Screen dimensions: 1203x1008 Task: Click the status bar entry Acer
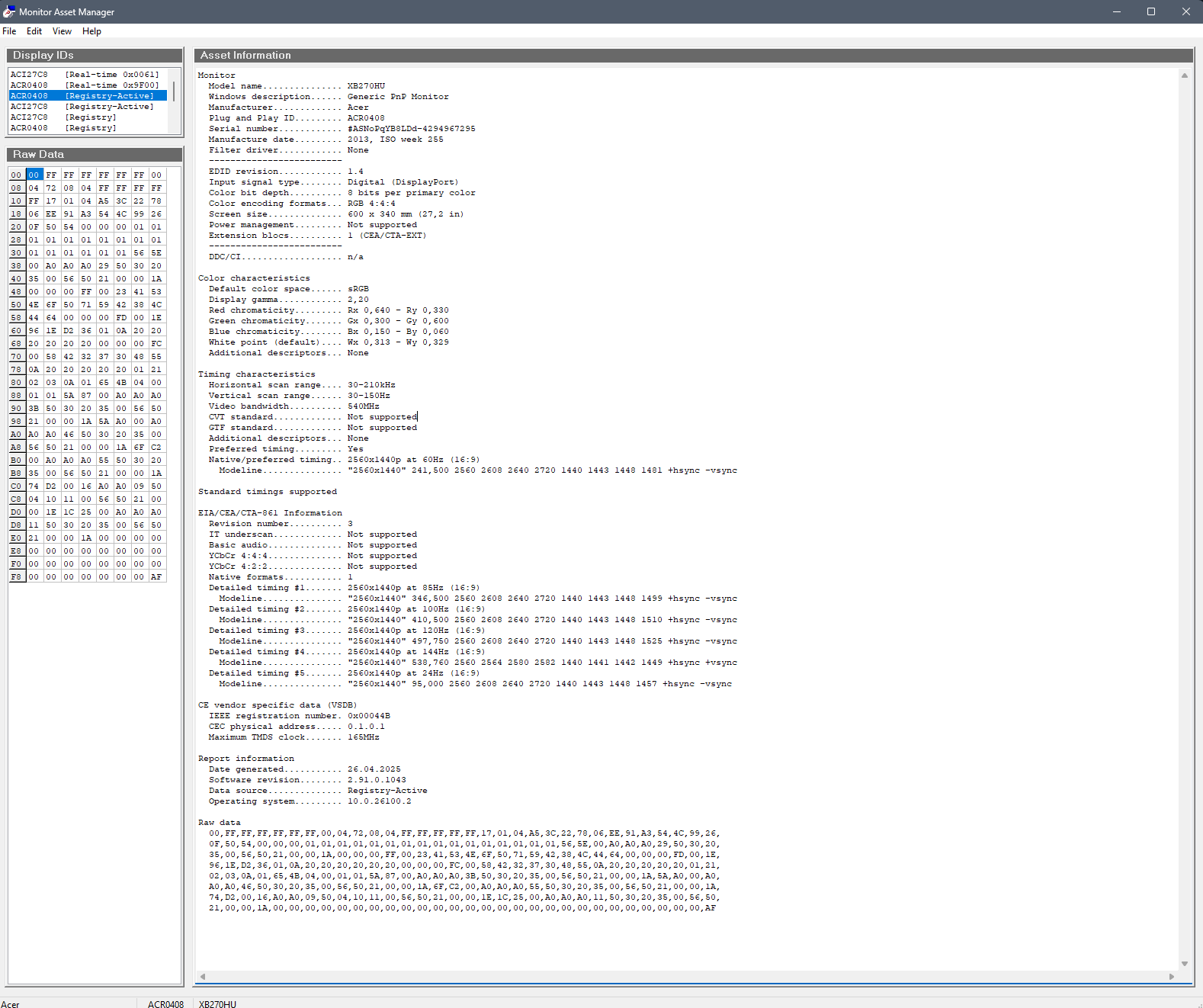click(10, 1004)
